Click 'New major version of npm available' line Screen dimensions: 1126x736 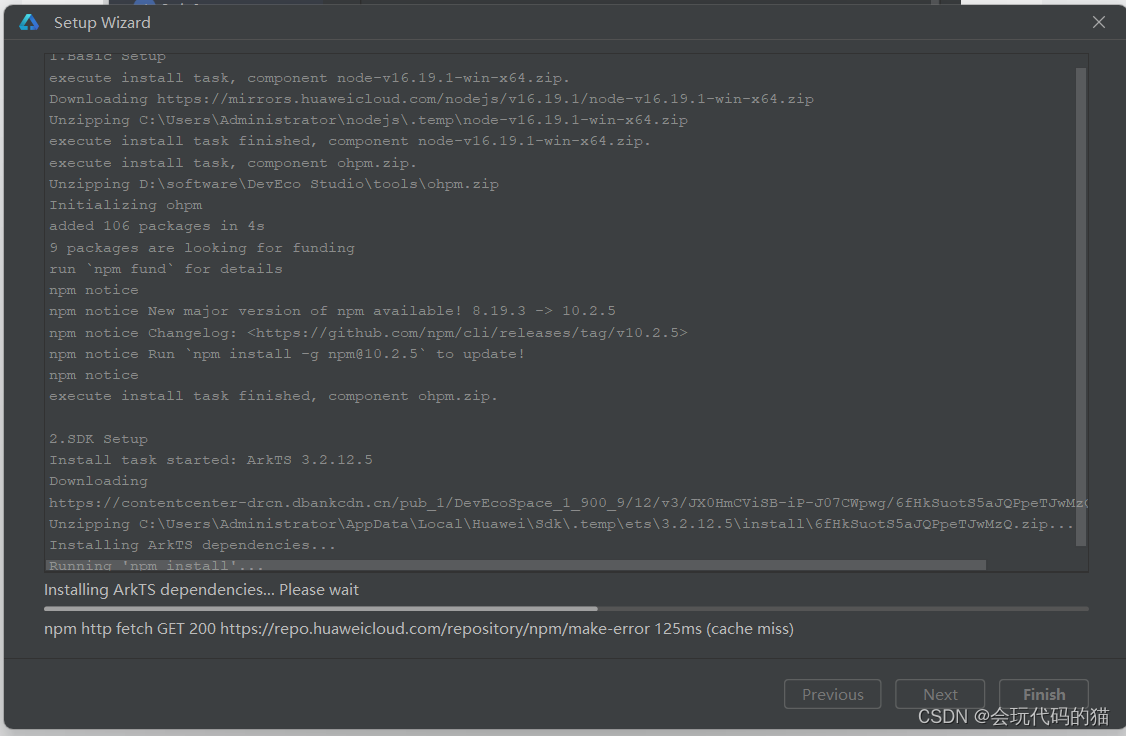[x=332, y=311]
